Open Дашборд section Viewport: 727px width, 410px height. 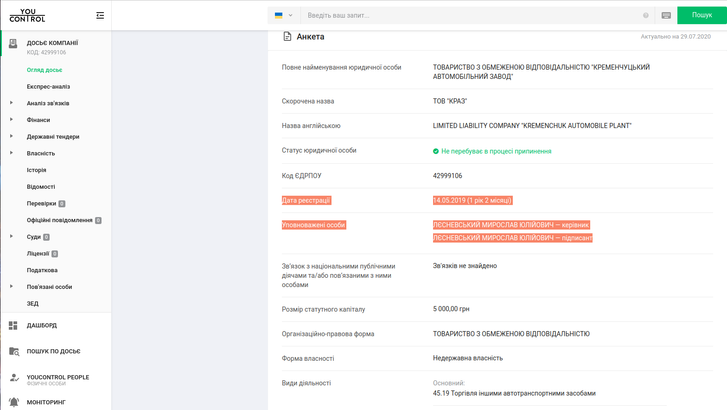click(x=42, y=326)
